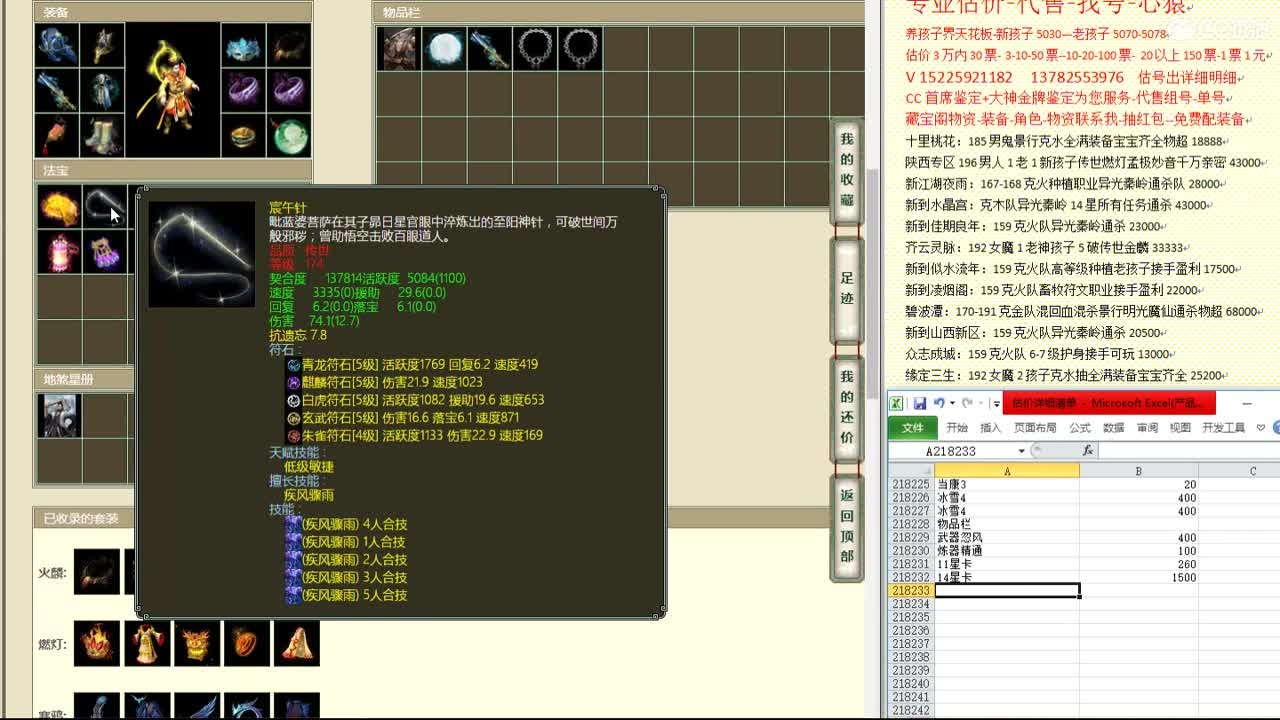Viewport: 1280px width, 720px height.
Task: Click the left purple ring icon
Action: (x=243, y=91)
